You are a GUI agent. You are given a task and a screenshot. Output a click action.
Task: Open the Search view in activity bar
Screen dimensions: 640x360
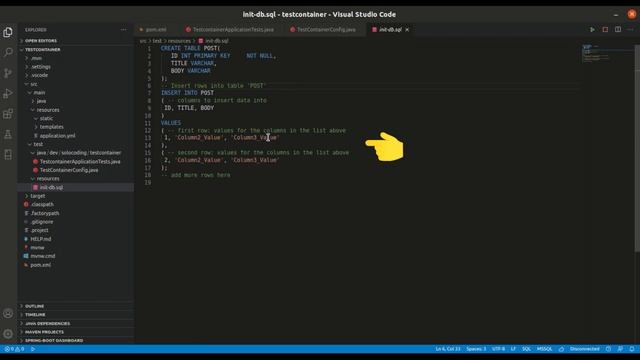coord(8,52)
